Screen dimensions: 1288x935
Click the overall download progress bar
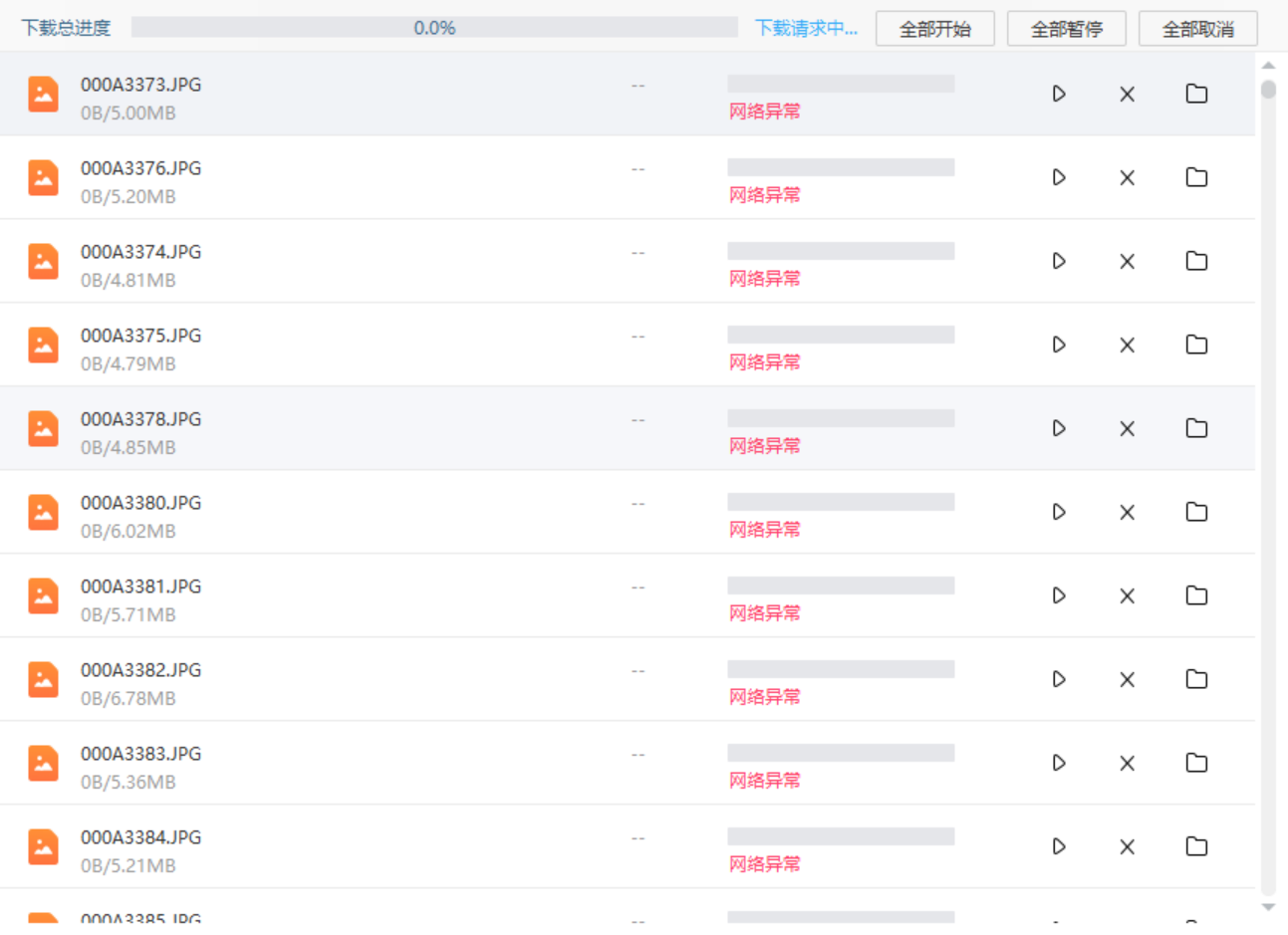coord(434,28)
